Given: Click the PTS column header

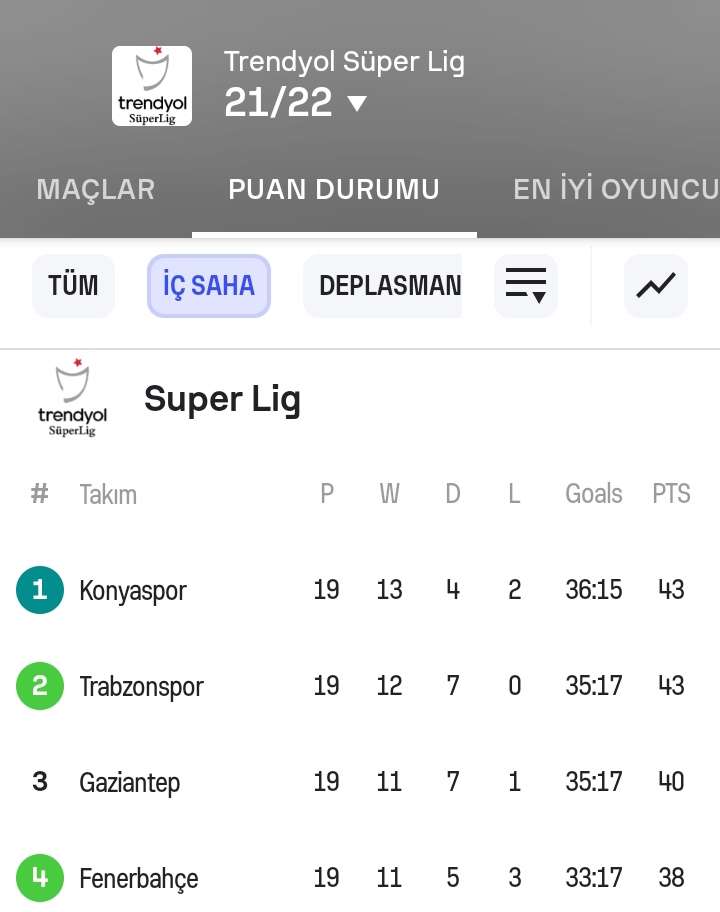Looking at the screenshot, I should coord(671,494).
